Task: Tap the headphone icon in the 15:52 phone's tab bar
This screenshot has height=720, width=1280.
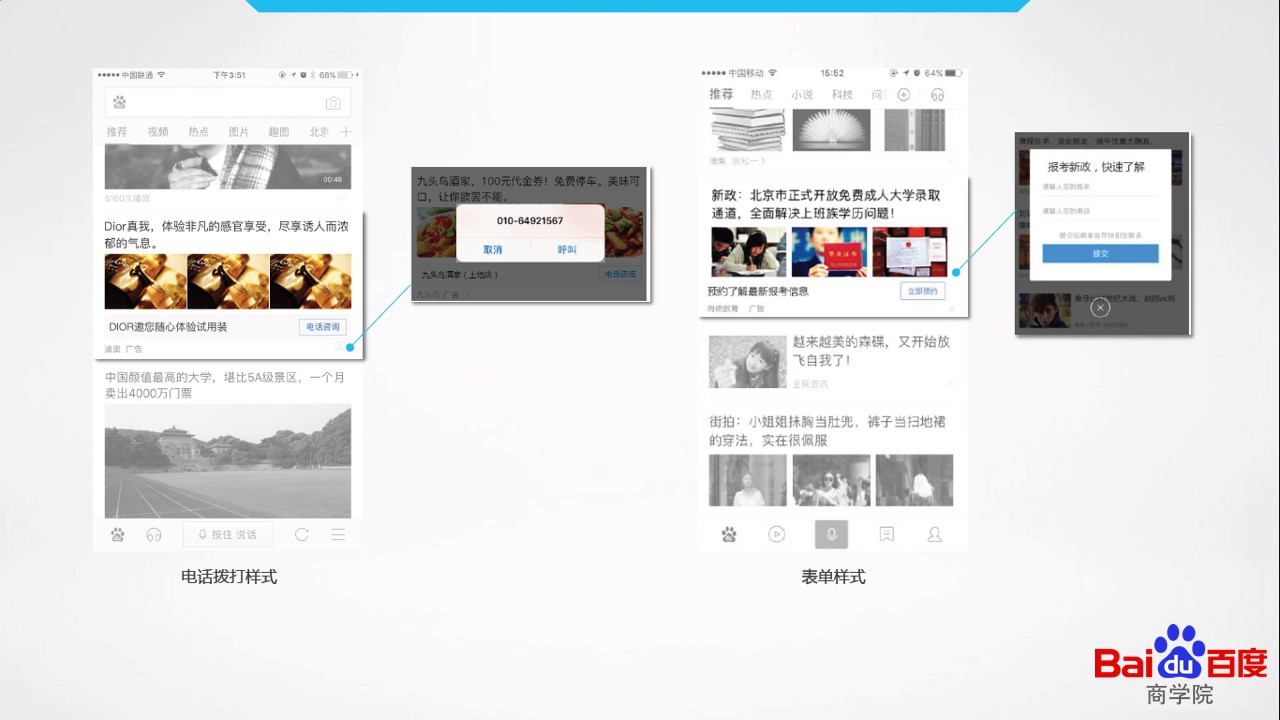Action: click(937, 95)
